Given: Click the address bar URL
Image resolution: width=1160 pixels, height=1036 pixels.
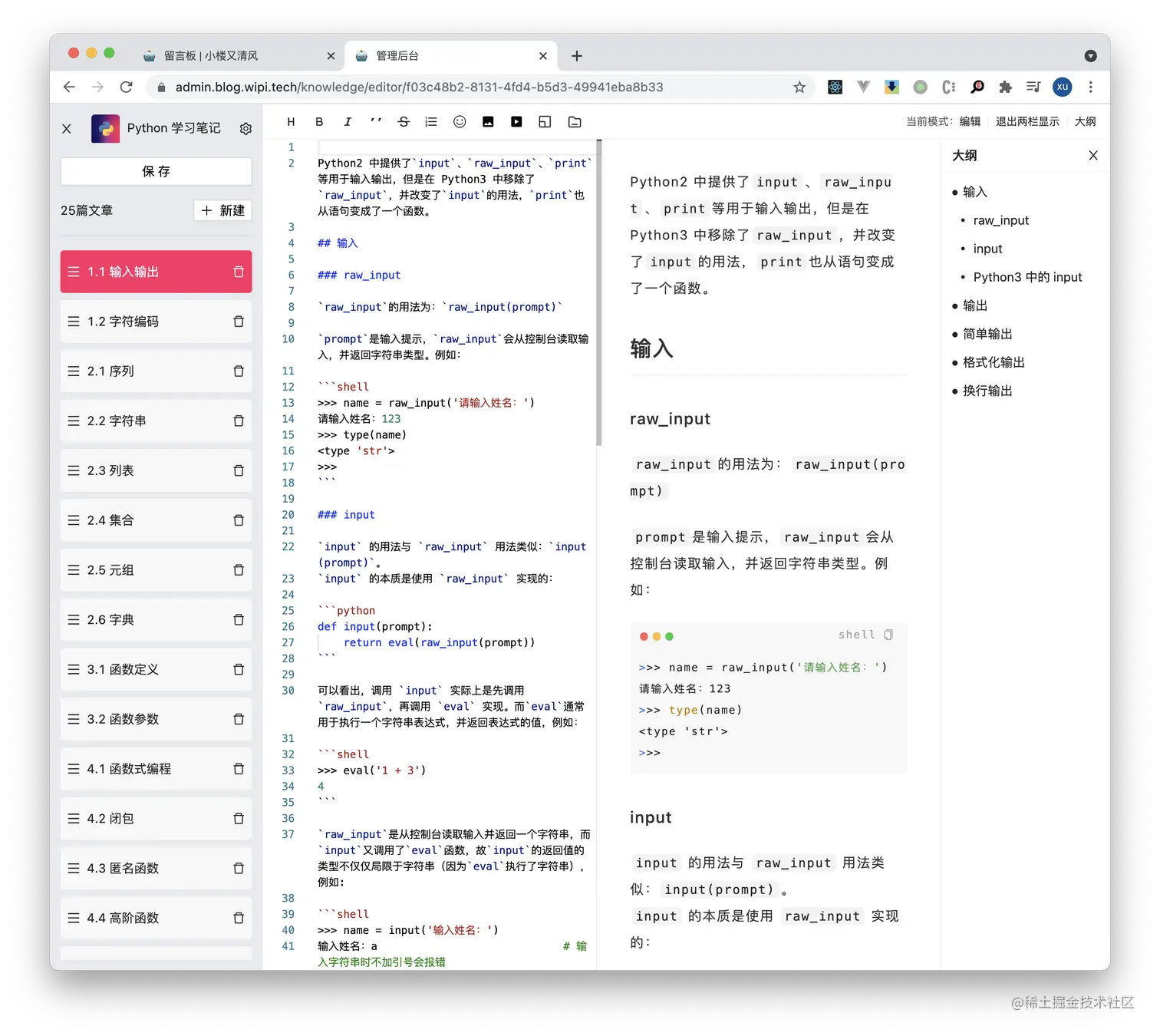Looking at the screenshot, I should pyautogui.click(x=419, y=87).
